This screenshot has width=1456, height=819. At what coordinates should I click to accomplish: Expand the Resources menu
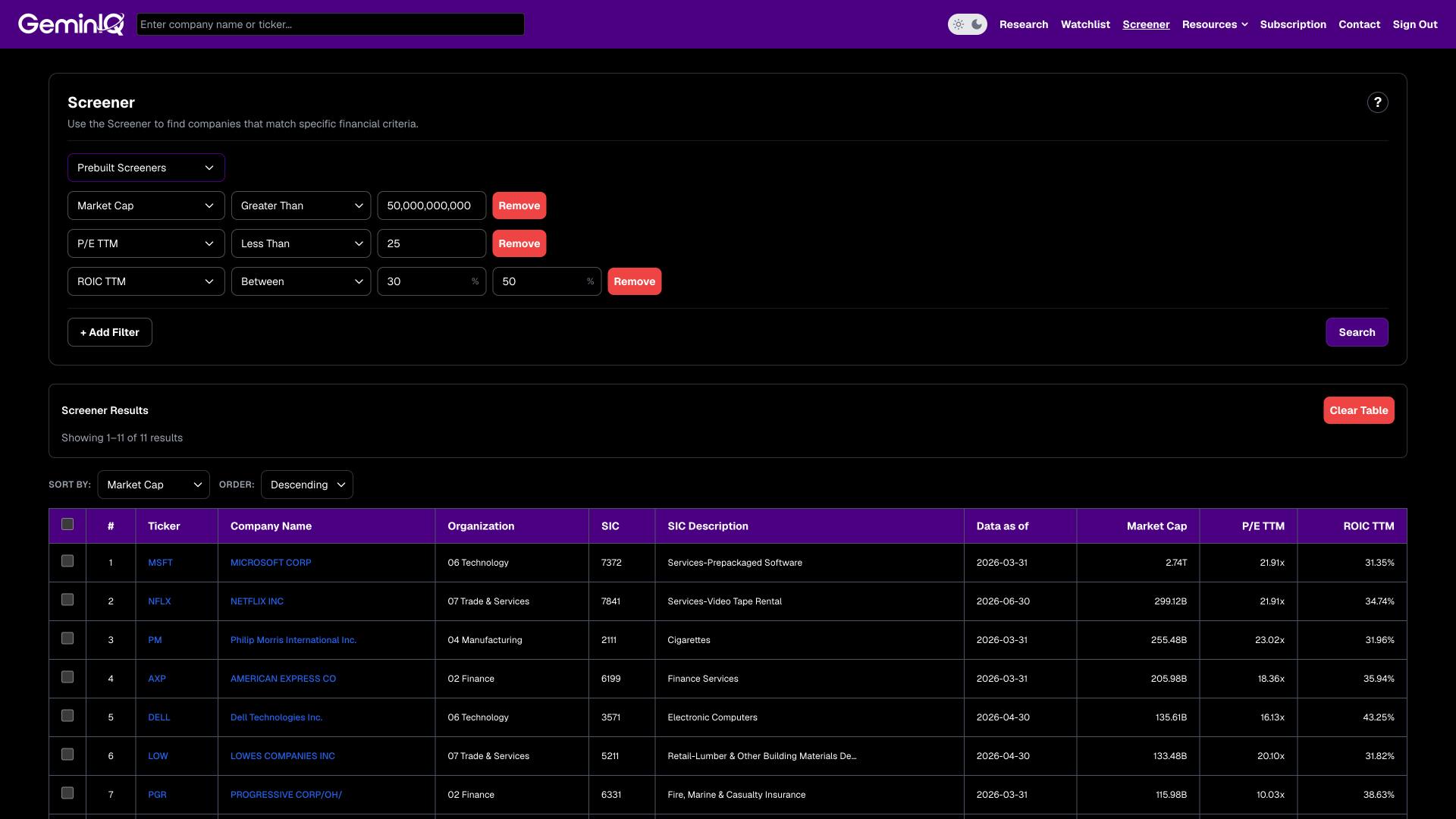pos(1215,24)
